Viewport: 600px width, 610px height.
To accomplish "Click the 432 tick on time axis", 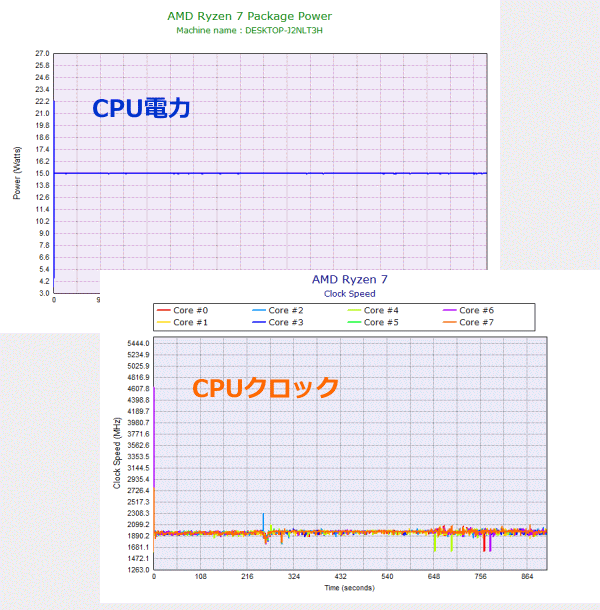I will tap(340, 577).
